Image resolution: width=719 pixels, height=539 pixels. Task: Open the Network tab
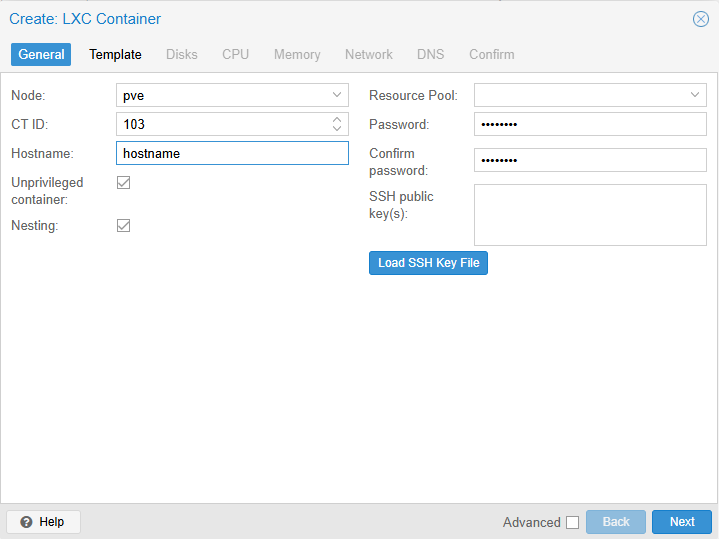coord(369,55)
